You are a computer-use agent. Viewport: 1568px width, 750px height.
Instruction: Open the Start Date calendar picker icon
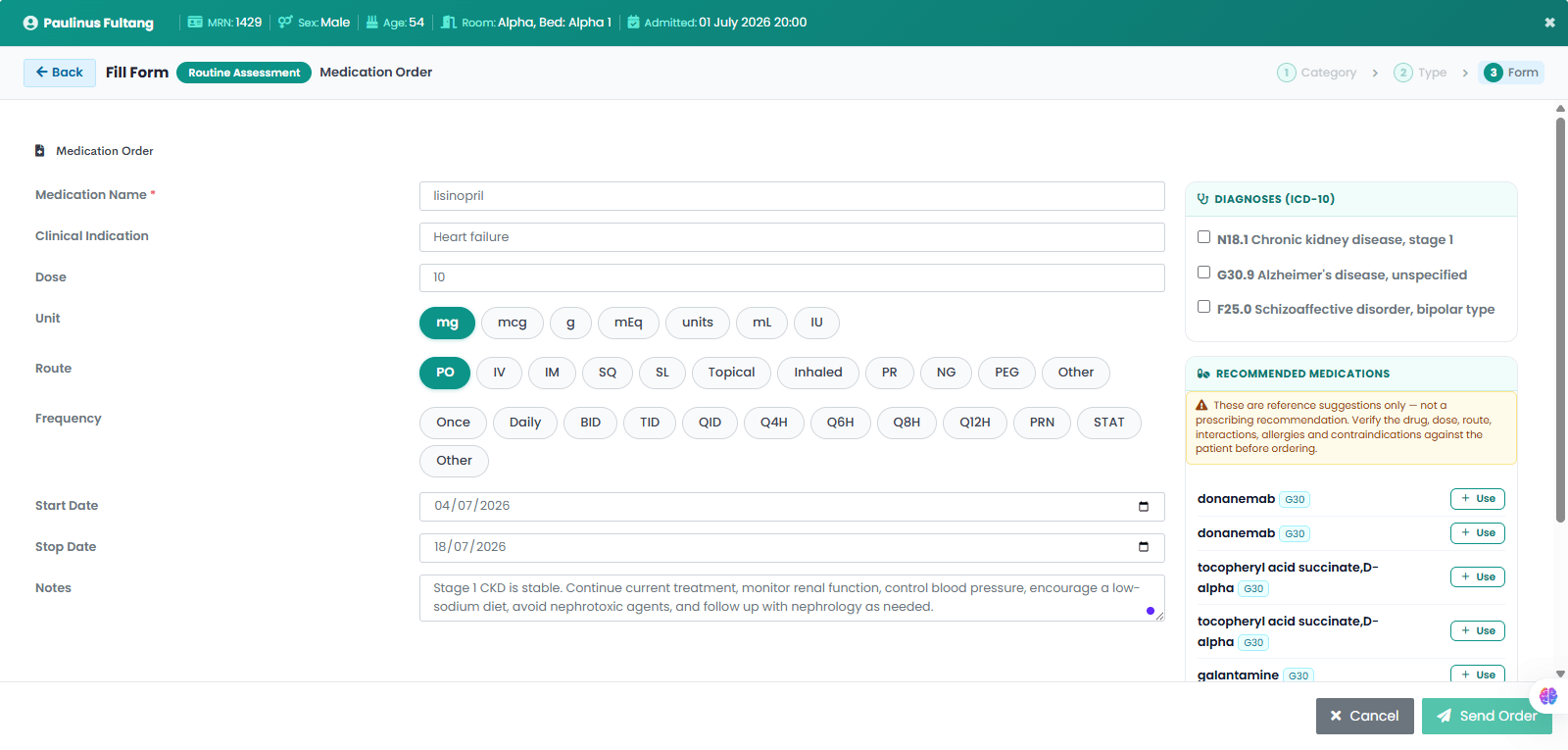[1143, 506]
